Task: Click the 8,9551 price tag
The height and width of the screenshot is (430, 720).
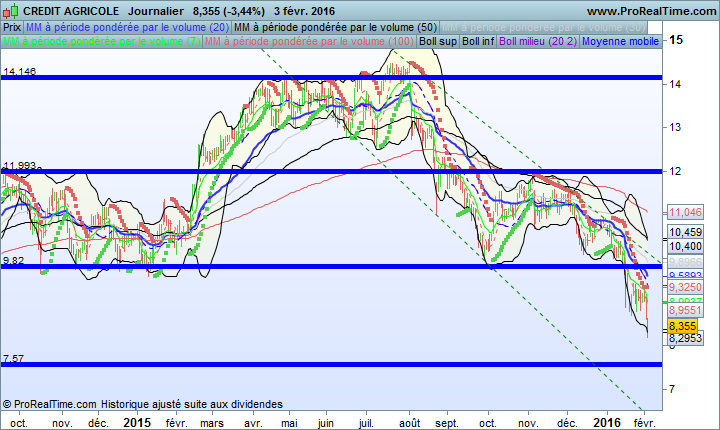Action: coord(685,310)
